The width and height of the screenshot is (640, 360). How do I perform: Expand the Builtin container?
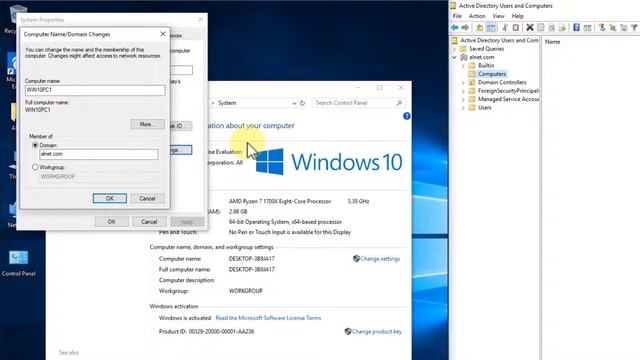pos(463,66)
